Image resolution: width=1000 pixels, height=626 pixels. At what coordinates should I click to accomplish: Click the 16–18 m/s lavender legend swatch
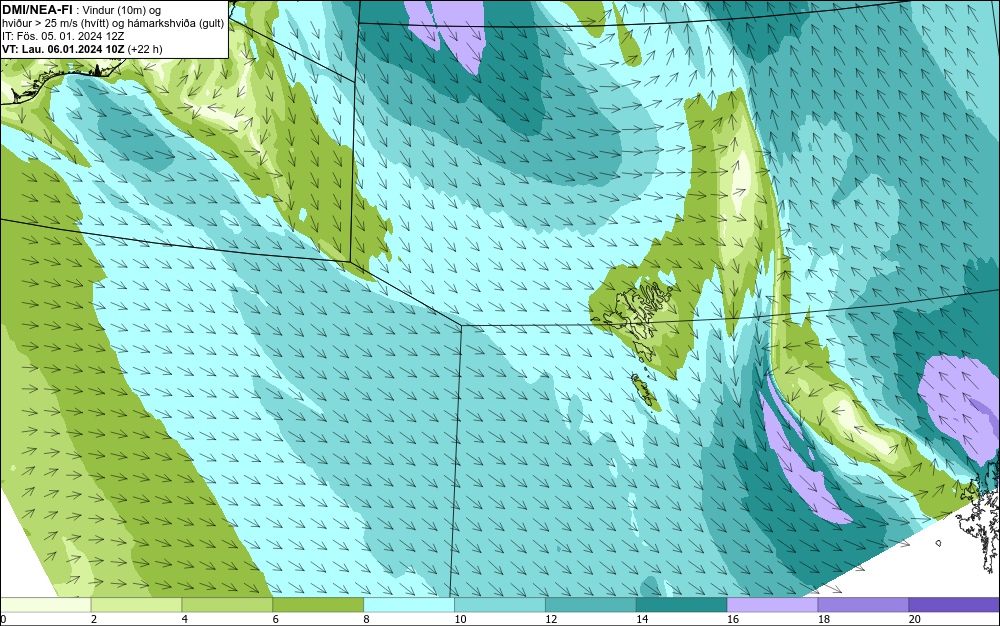click(772, 604)
